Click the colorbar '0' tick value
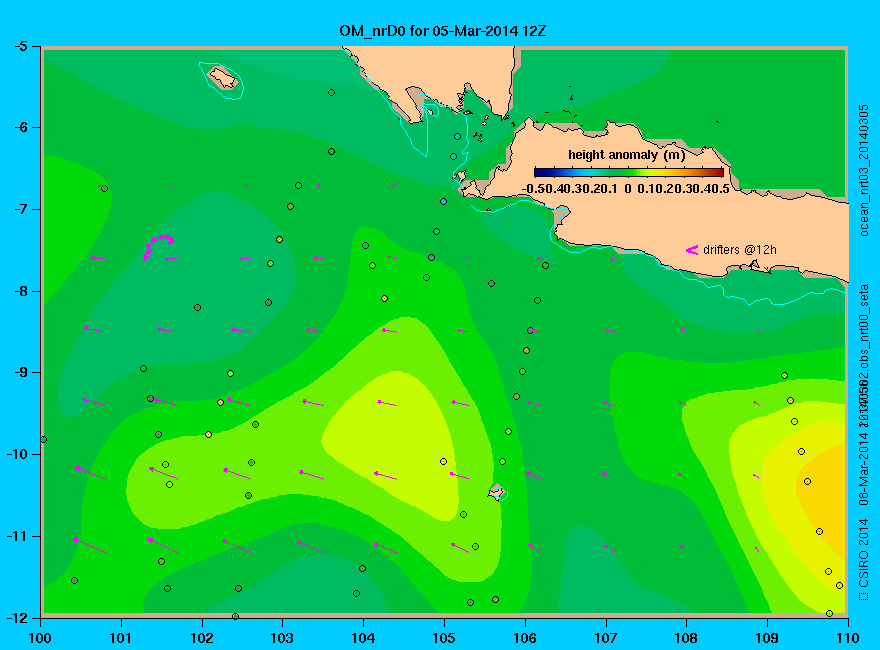880x650 pixels. [627, 189]
